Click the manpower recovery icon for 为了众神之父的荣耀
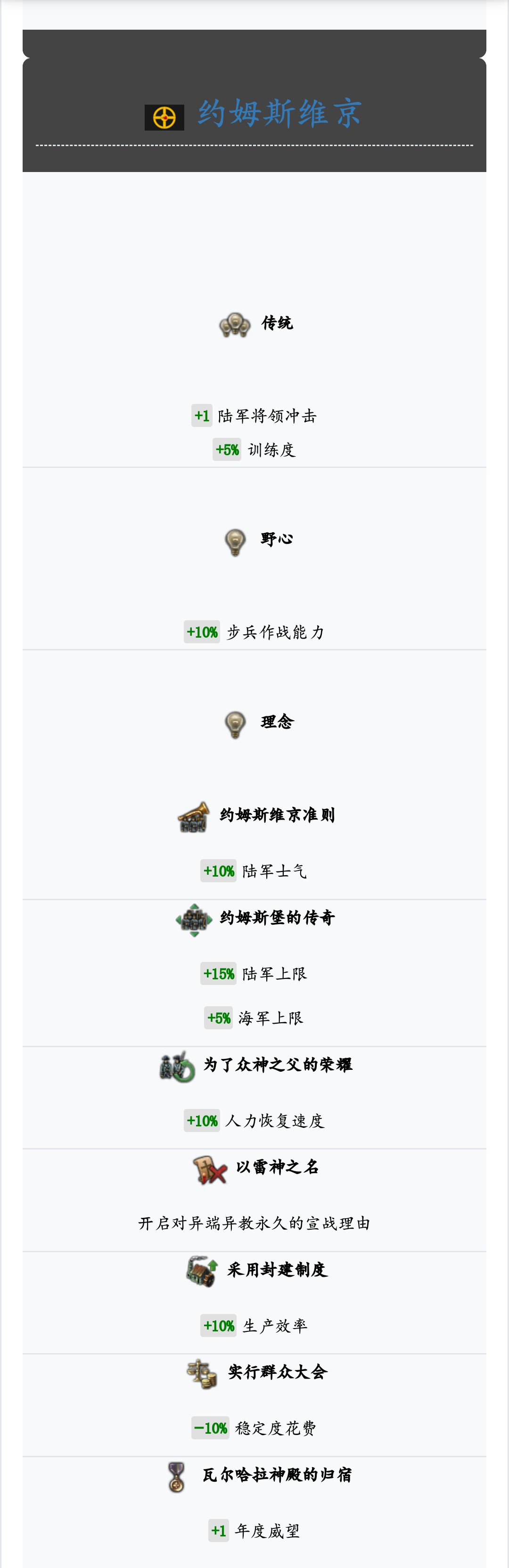The height and width of the screenshot is (1568, 509). pos(177,1067)
